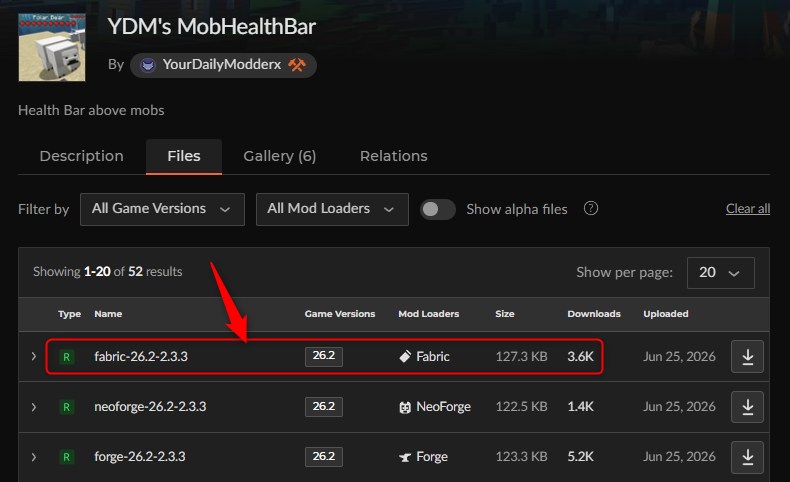Click the NeoForge loader icon
This screenshot has width=790, height=482.
pyautogui.click(x=405, y=407)
